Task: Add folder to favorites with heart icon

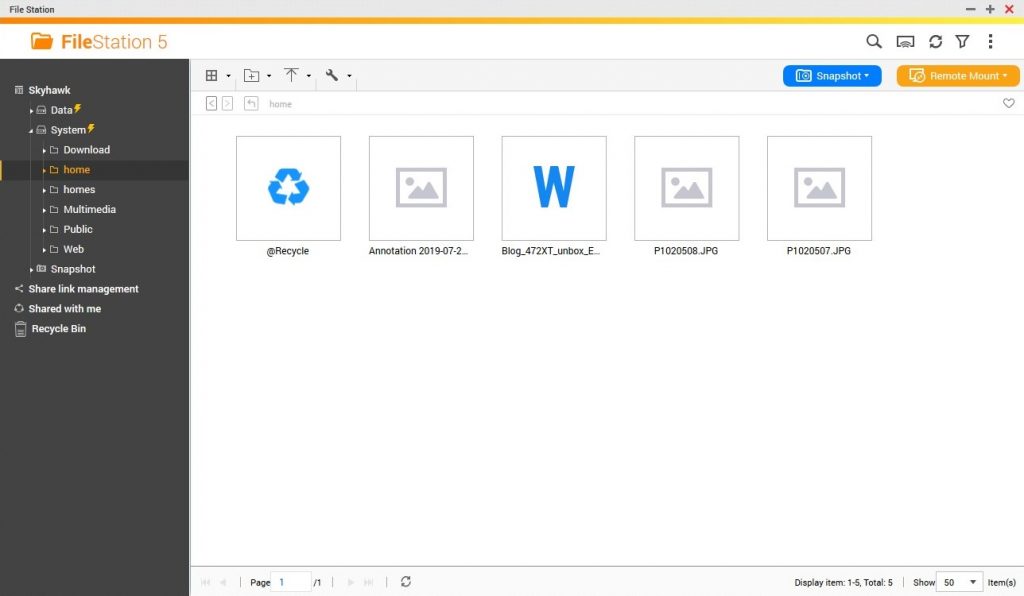Action: (1008, 103)
